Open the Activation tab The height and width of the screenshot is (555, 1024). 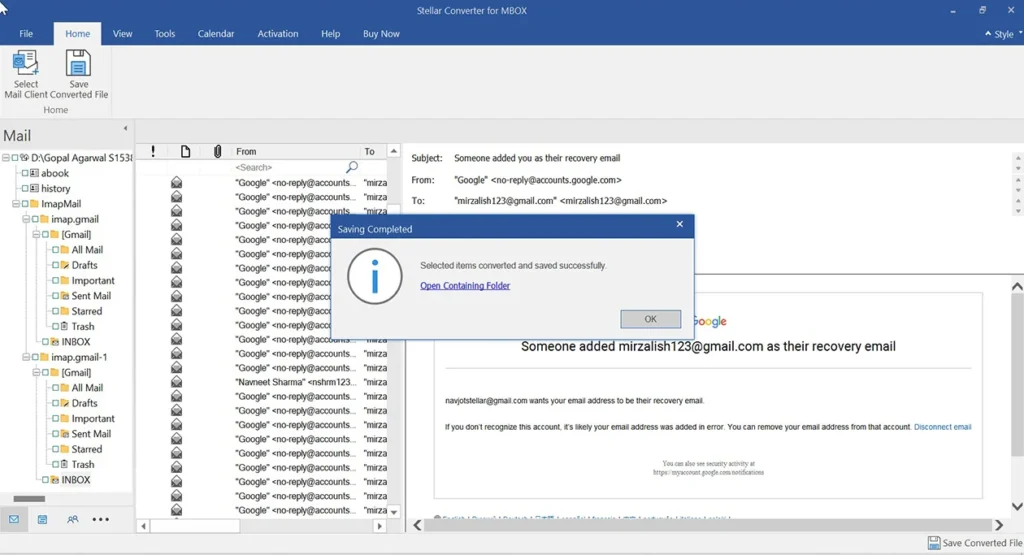coord(278,34)
